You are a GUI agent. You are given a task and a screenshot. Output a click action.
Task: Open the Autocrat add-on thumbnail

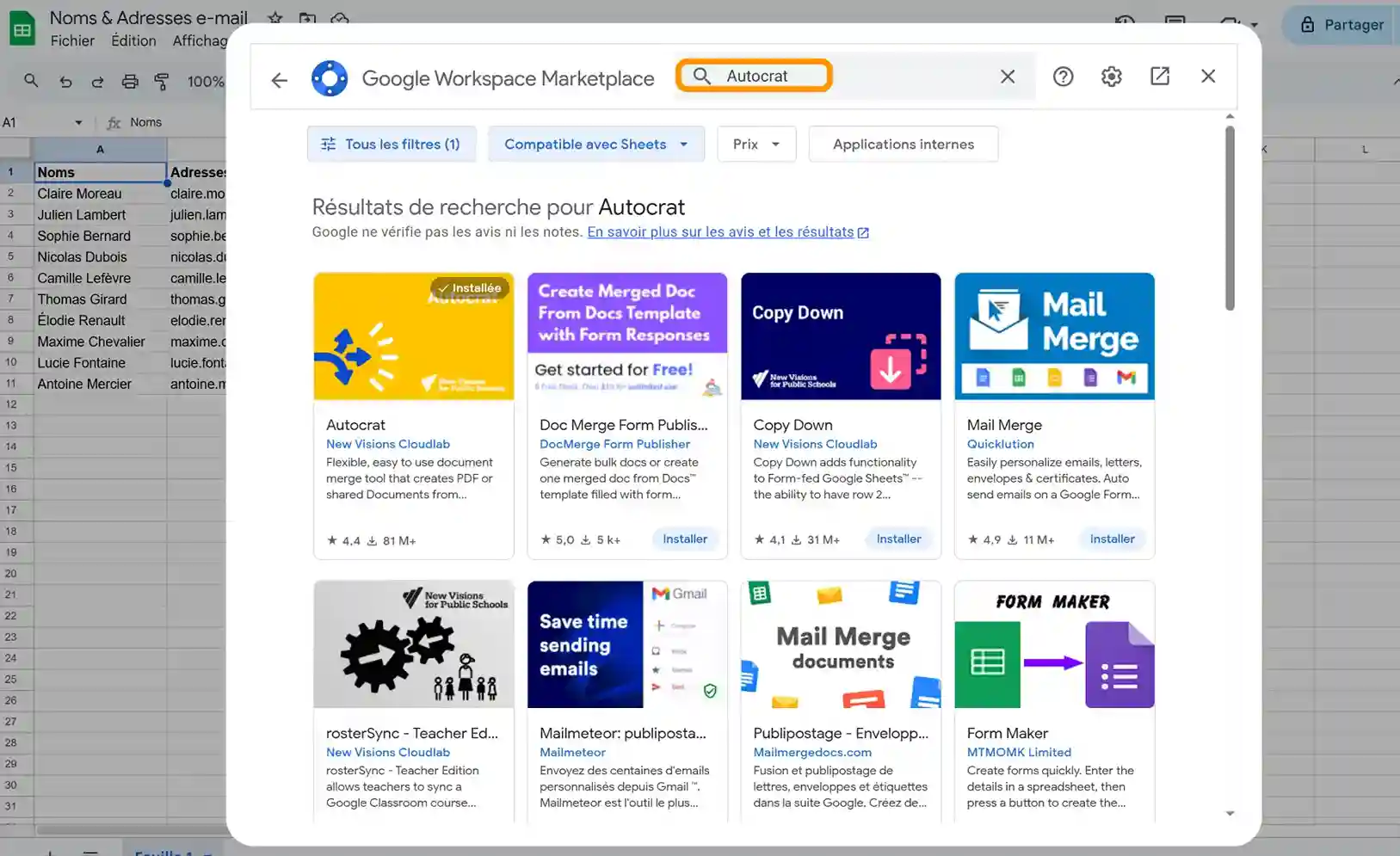[x=414, y=336]
